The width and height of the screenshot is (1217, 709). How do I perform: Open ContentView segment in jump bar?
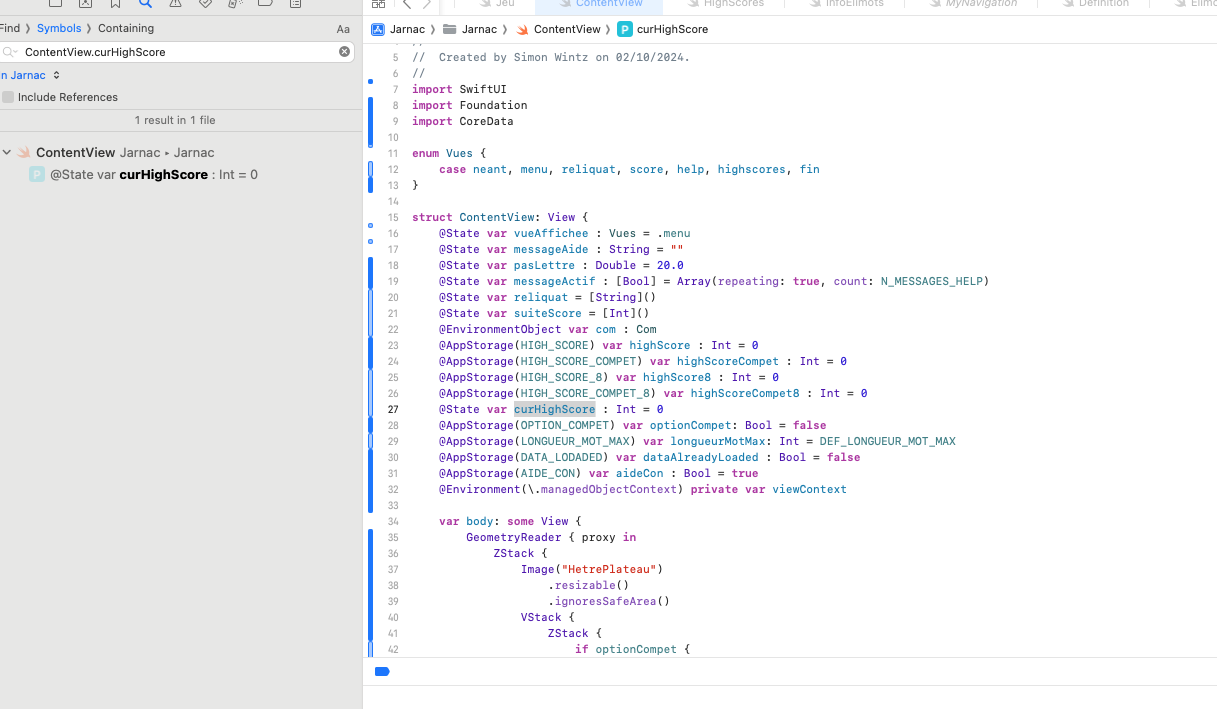click(567, 29)
